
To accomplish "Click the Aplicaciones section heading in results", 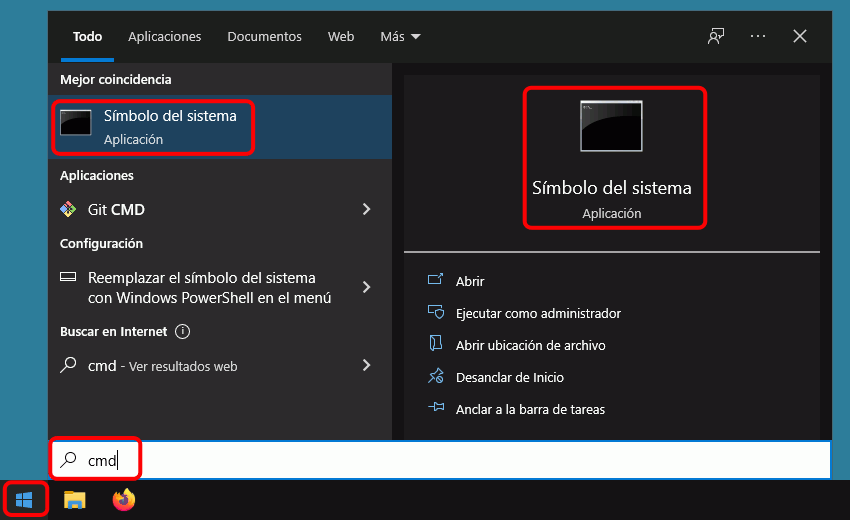I will click(96, 175).
